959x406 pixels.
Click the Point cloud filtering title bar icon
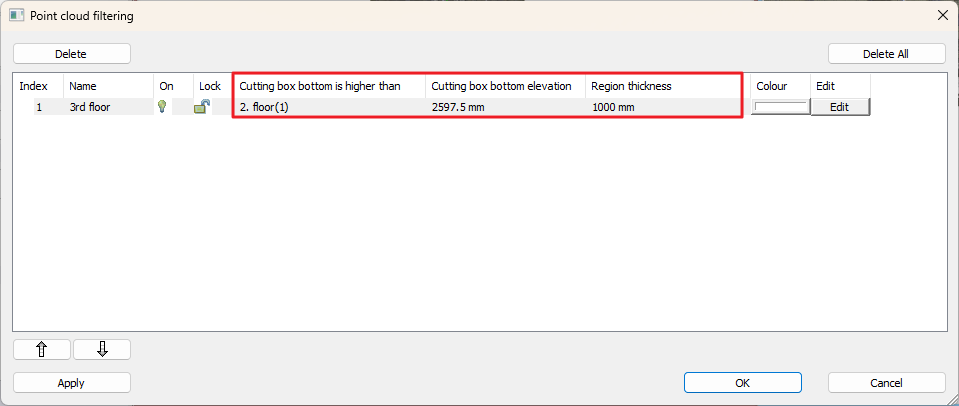pyautogui.click(x=17, y=15)
